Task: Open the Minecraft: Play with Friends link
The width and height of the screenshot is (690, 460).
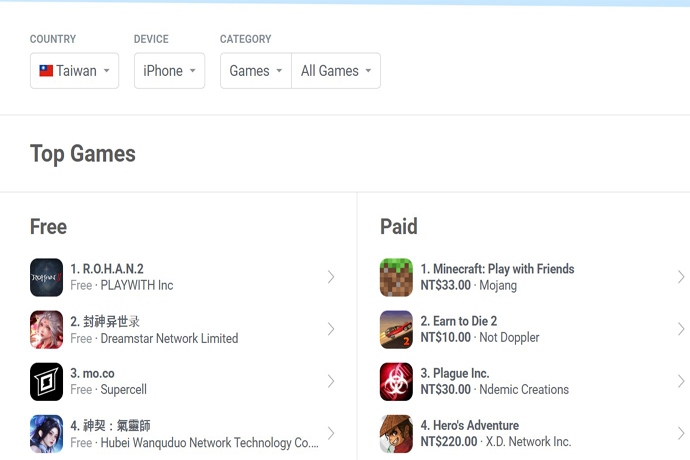Action: pos(497,269)
